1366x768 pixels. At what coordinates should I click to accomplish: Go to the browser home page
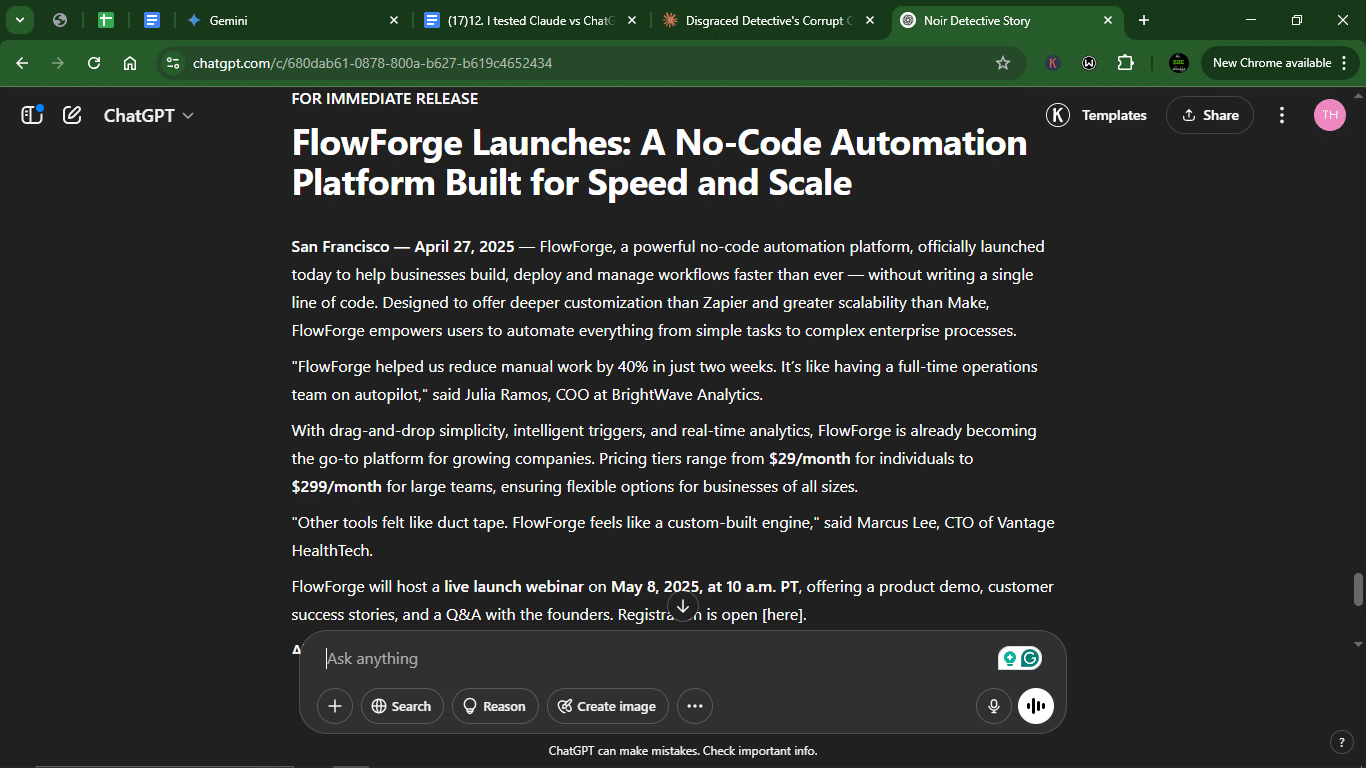(130, 63)
